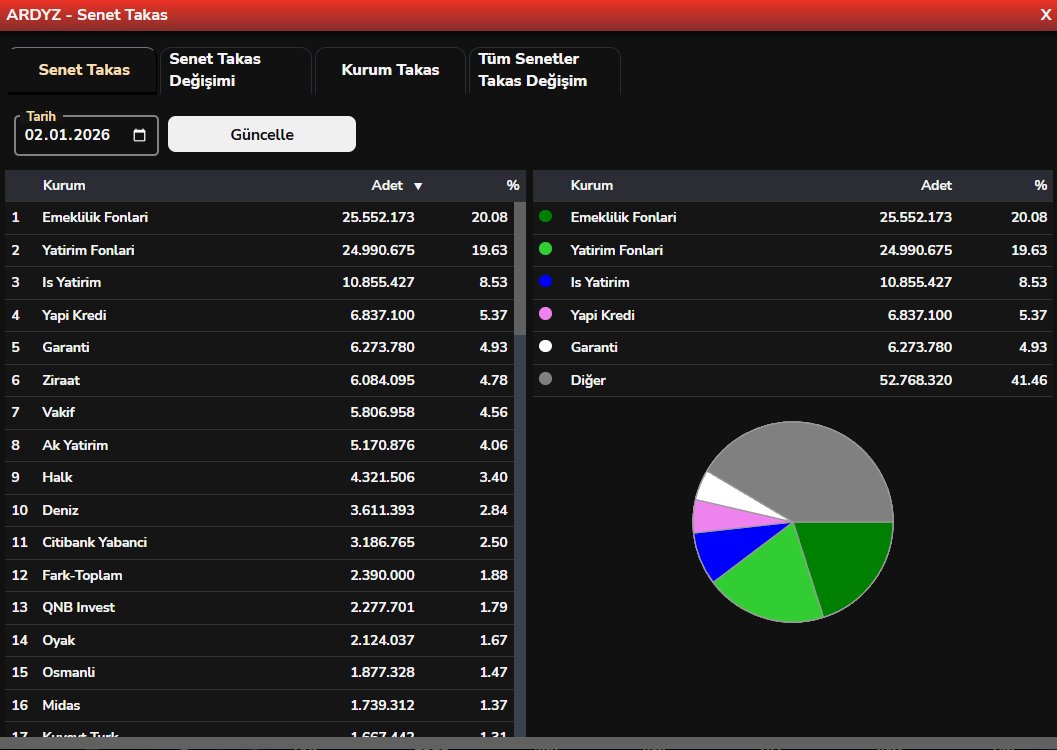Click the light green Yatirim Fonlari legend dot
1057x750 pixels.
pyautogui.click(x=545, y=249)
